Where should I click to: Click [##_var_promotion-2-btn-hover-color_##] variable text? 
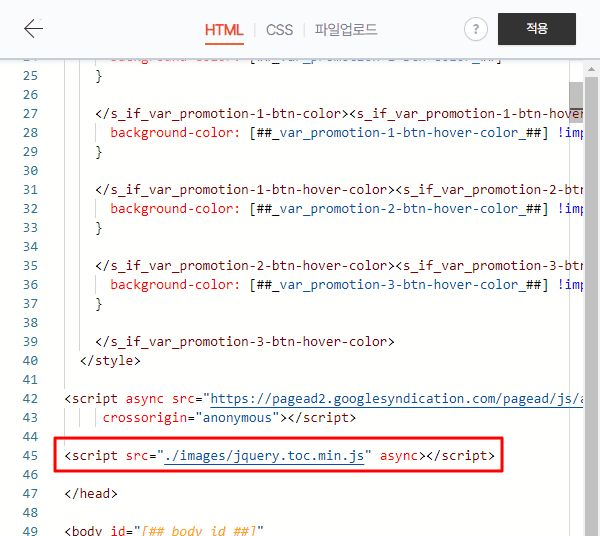(399, 209)
